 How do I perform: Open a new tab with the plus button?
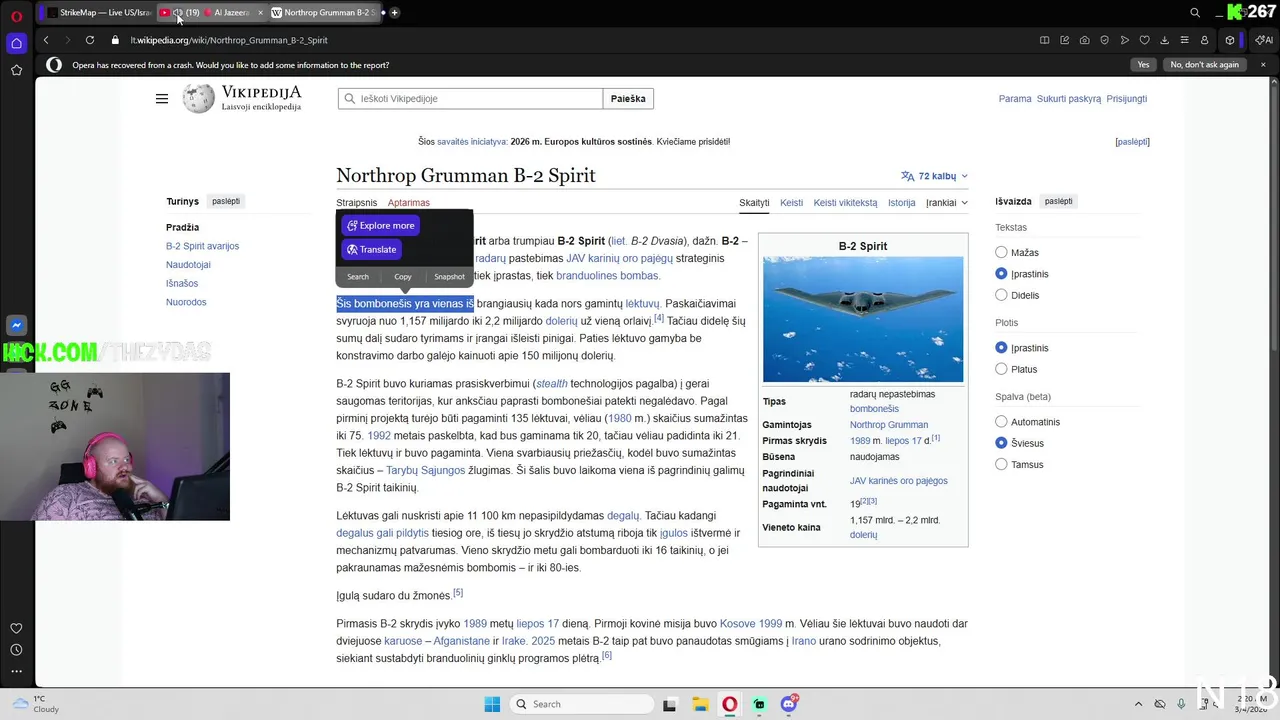click(x=395, y=13)
